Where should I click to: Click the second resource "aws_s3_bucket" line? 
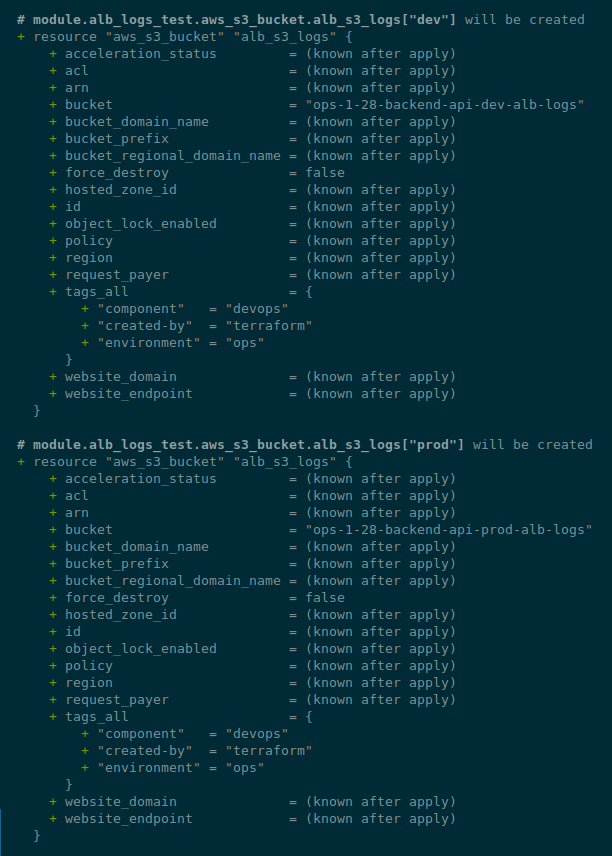click(x=185, y=462)
